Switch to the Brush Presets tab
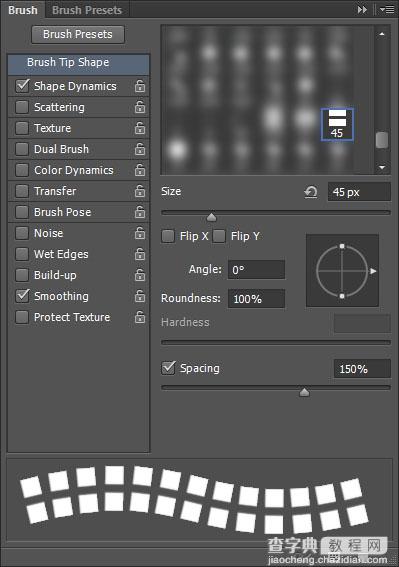The image size is (399, 567). 87,10
